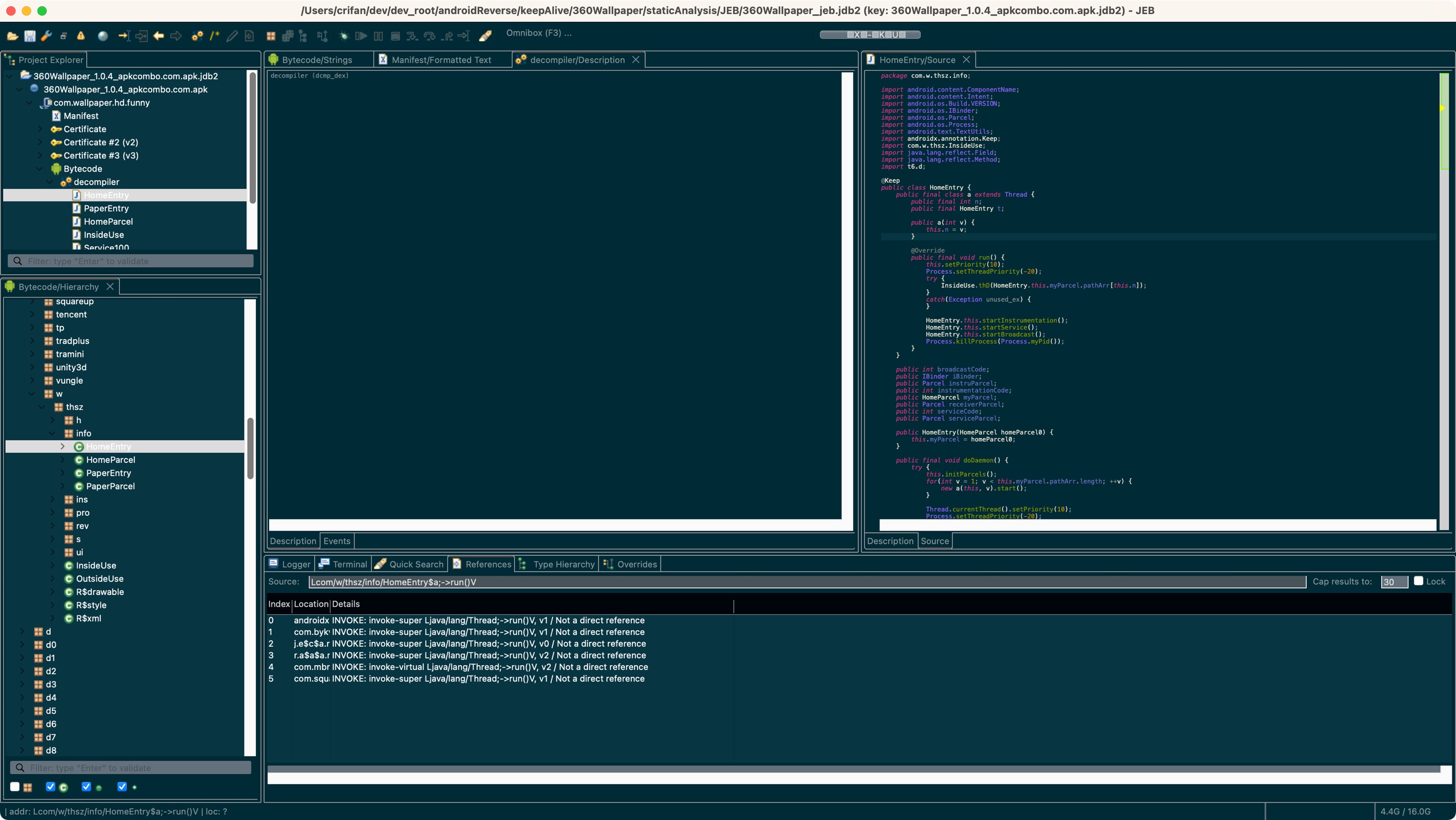Click the page-arrow icon after the pencil
This screenshot has height=820, width=1456.
pyautogui.click(x=249, y=36)
